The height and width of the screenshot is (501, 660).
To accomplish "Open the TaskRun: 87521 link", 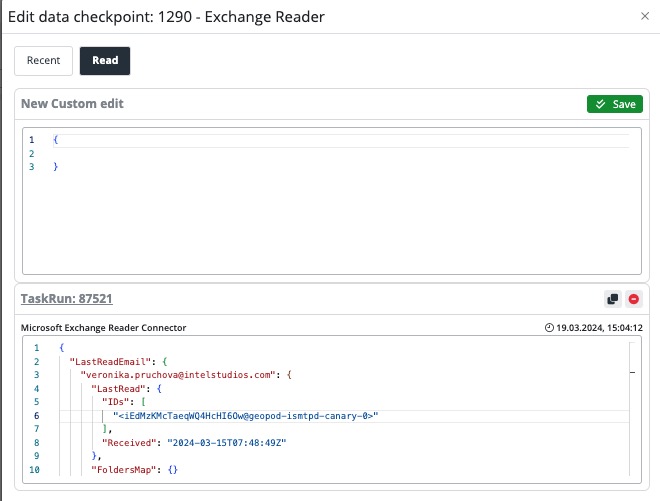I will pyautogui.click(x=66, y=299).
